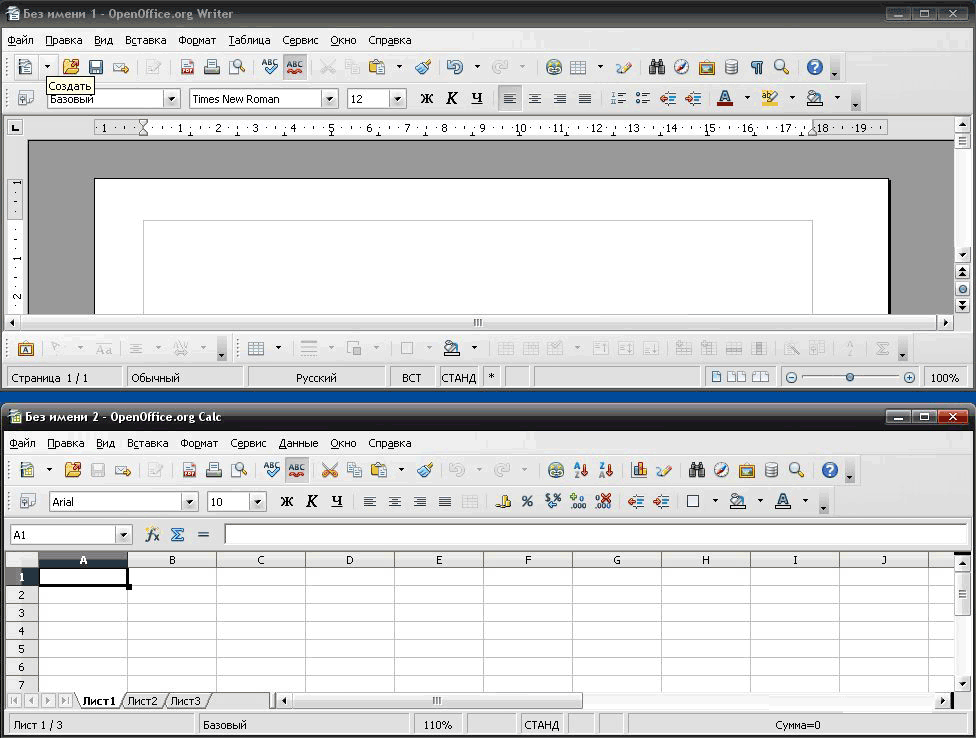976x738 pixels.
Task: Open the Navigator compass icon in Writer
Action: (x=682, y=67)
